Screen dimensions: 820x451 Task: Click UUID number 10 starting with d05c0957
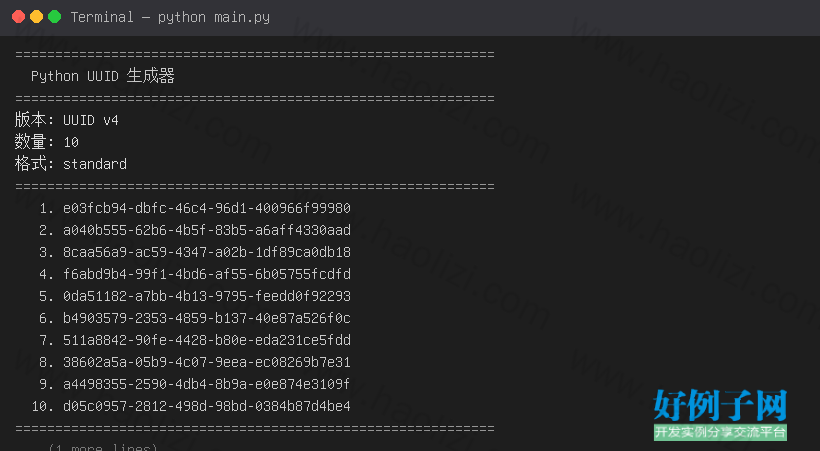[207, 406]
